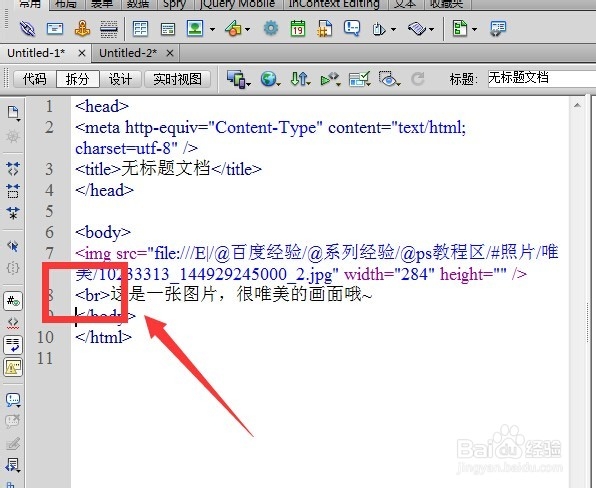
Task: Click the Media insert icon
Action: [x=233, y=29]
